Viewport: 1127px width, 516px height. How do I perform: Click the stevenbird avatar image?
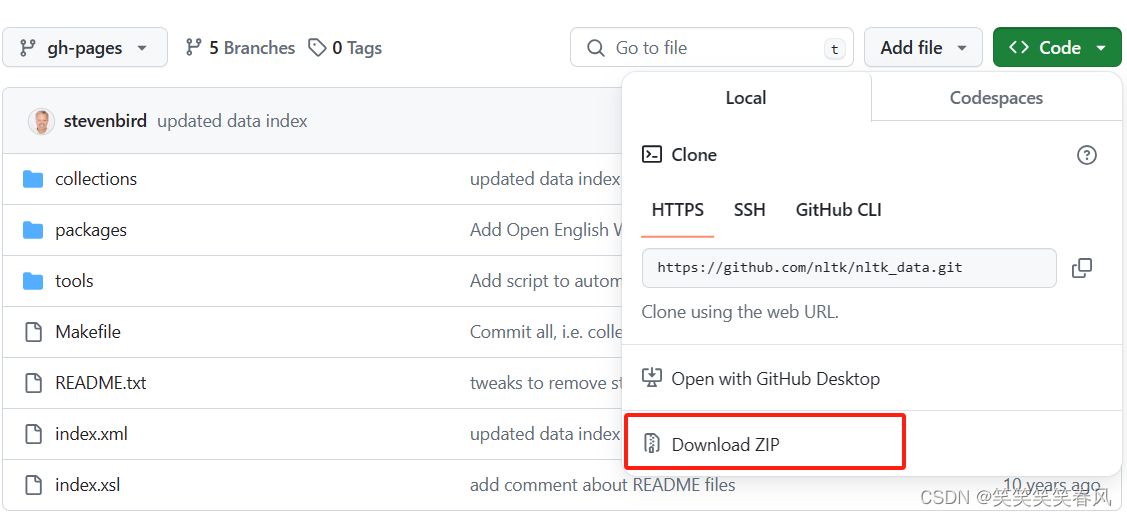(x=41, y=121)
